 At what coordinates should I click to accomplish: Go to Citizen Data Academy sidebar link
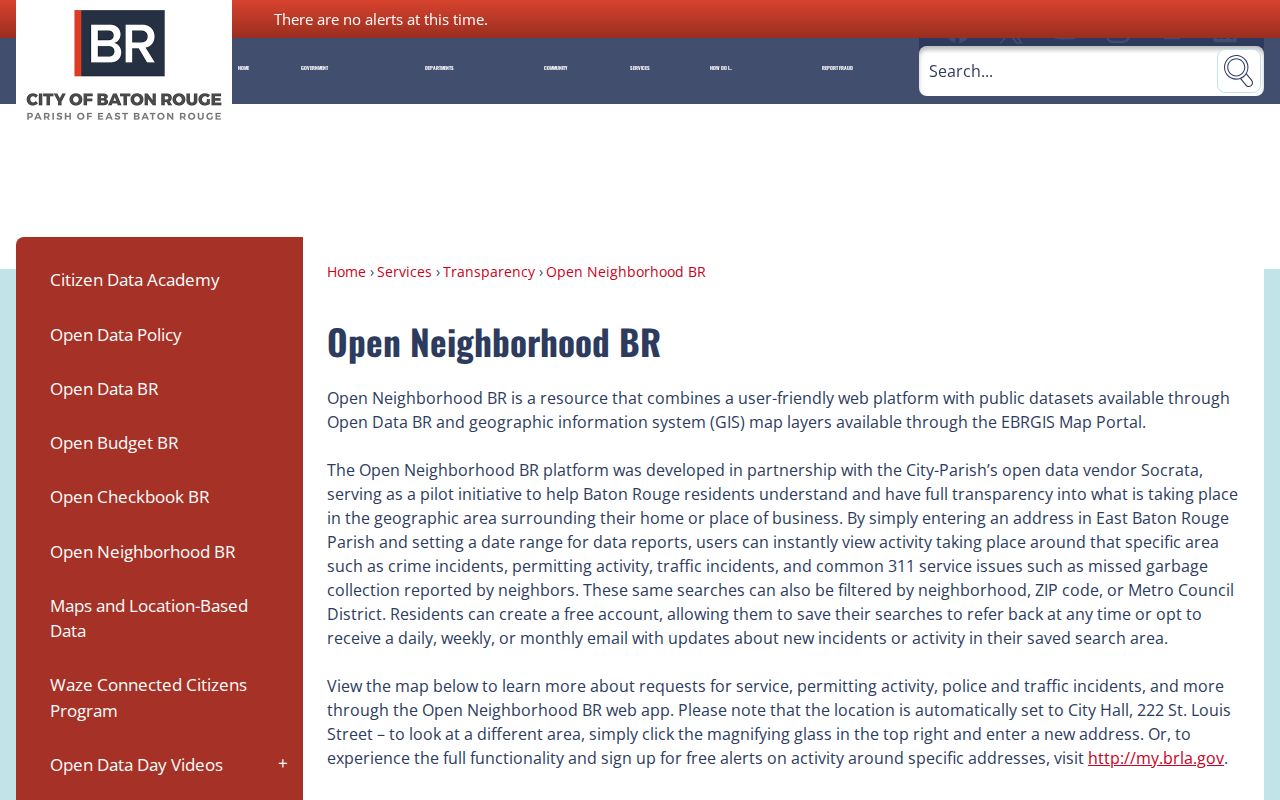coord(134,280)
